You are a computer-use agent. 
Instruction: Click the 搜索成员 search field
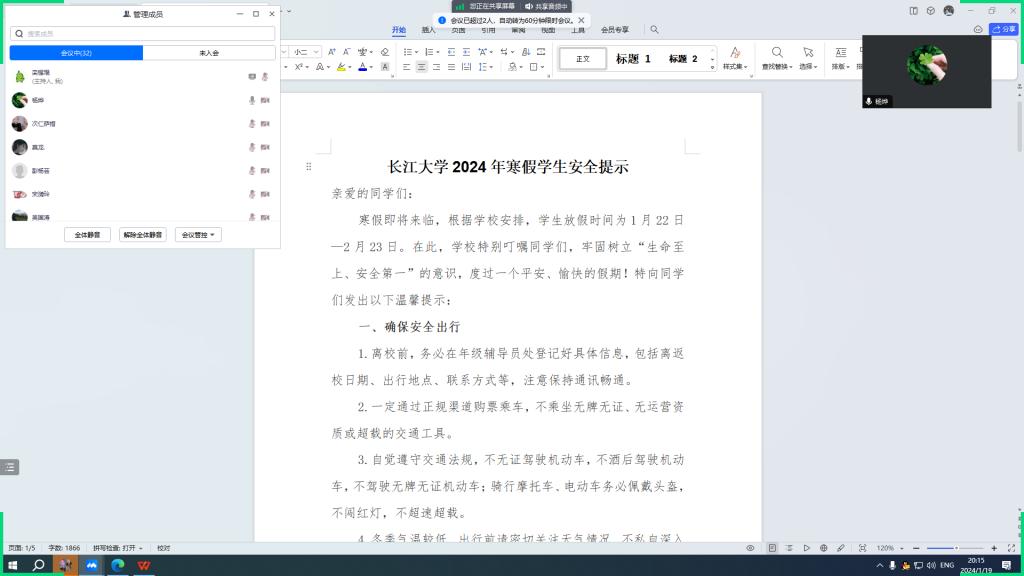click(x=142, y=33)
